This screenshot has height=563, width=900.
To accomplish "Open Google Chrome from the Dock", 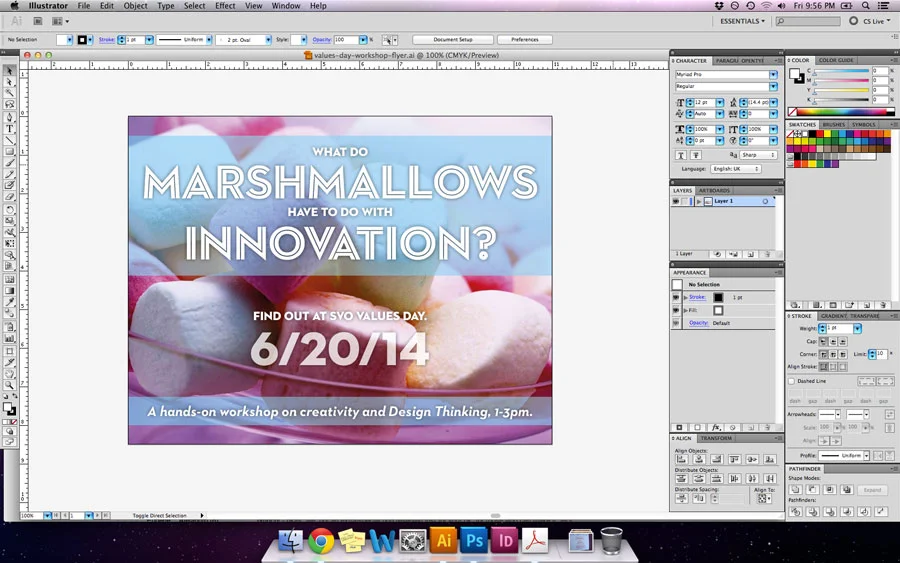I will point(321,541).
